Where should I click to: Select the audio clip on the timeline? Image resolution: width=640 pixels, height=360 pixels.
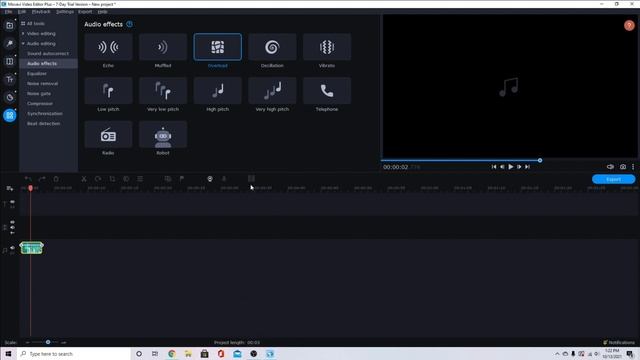[31, 248]
